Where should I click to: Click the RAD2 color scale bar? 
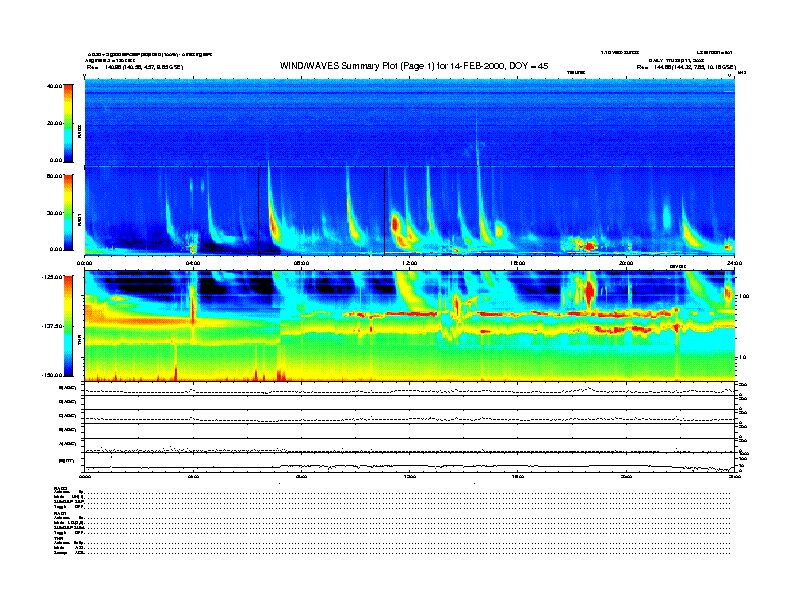point(68,123)
